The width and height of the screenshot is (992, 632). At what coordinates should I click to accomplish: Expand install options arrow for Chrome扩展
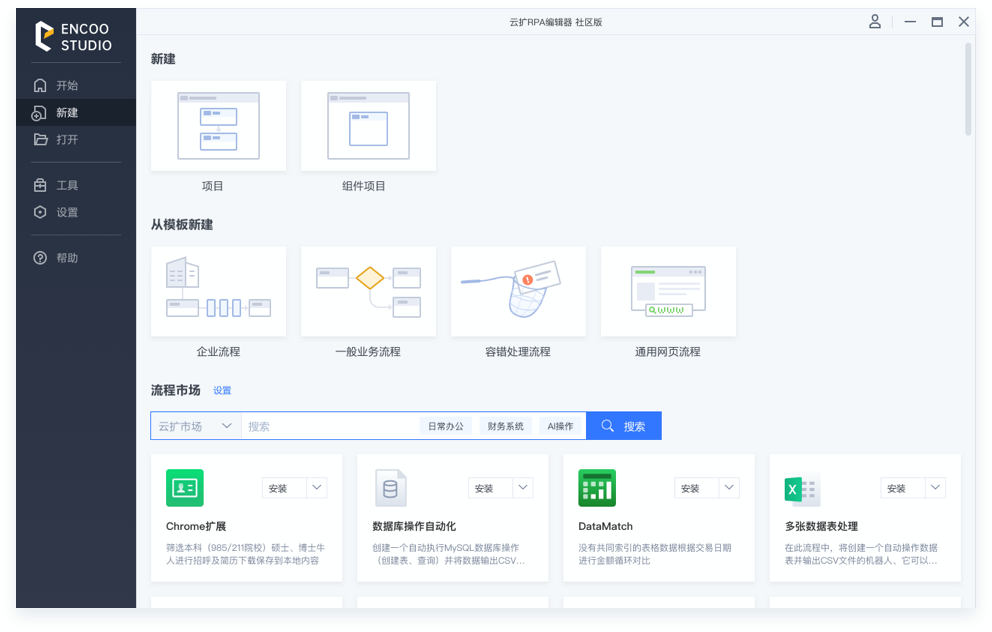coord(317,488)
